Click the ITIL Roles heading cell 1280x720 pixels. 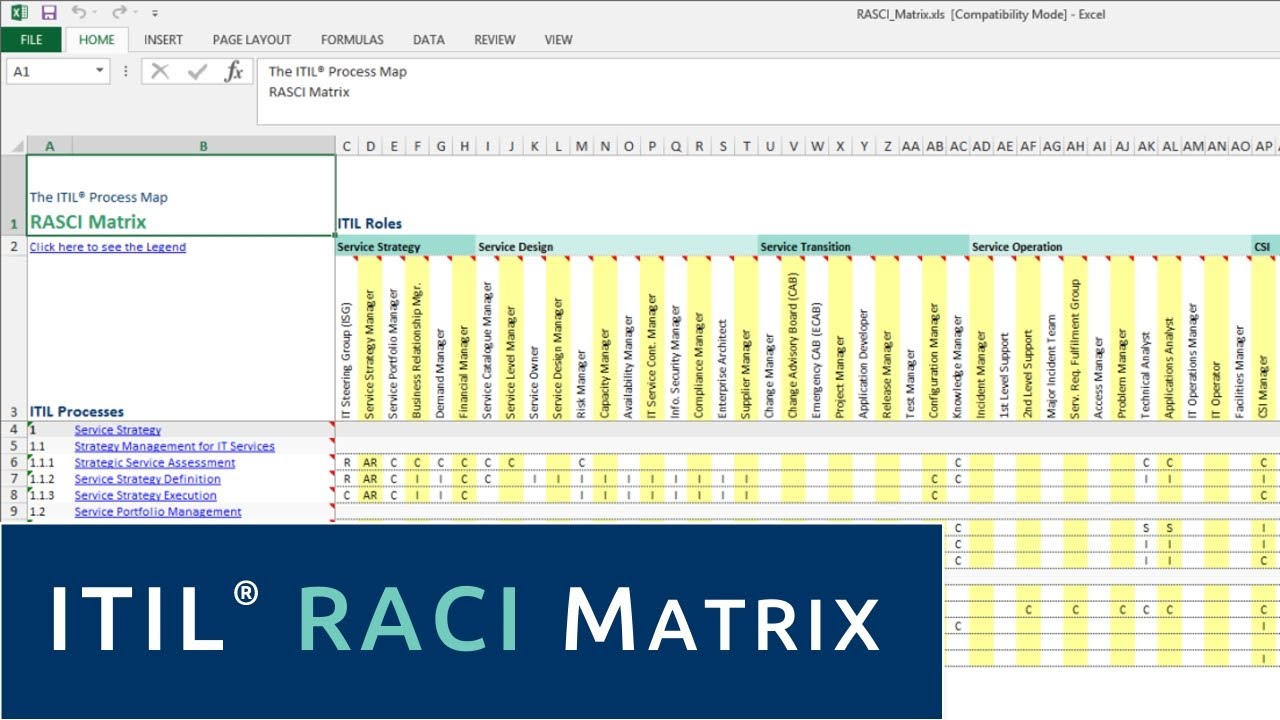[370, 223]
